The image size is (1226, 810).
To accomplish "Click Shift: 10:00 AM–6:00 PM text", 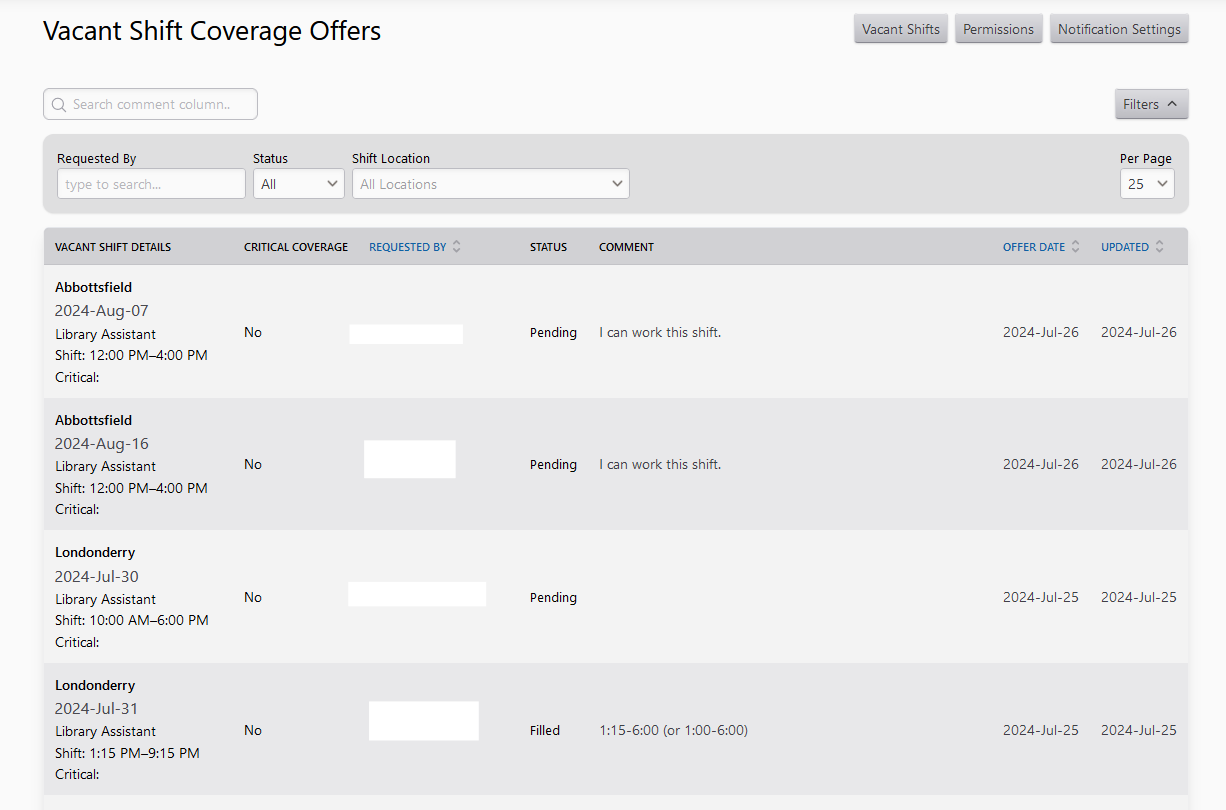I will 132,620.
